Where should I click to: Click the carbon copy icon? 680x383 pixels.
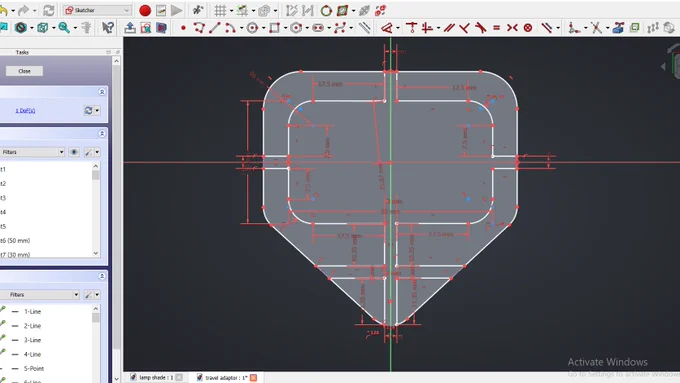click(634, 28)
